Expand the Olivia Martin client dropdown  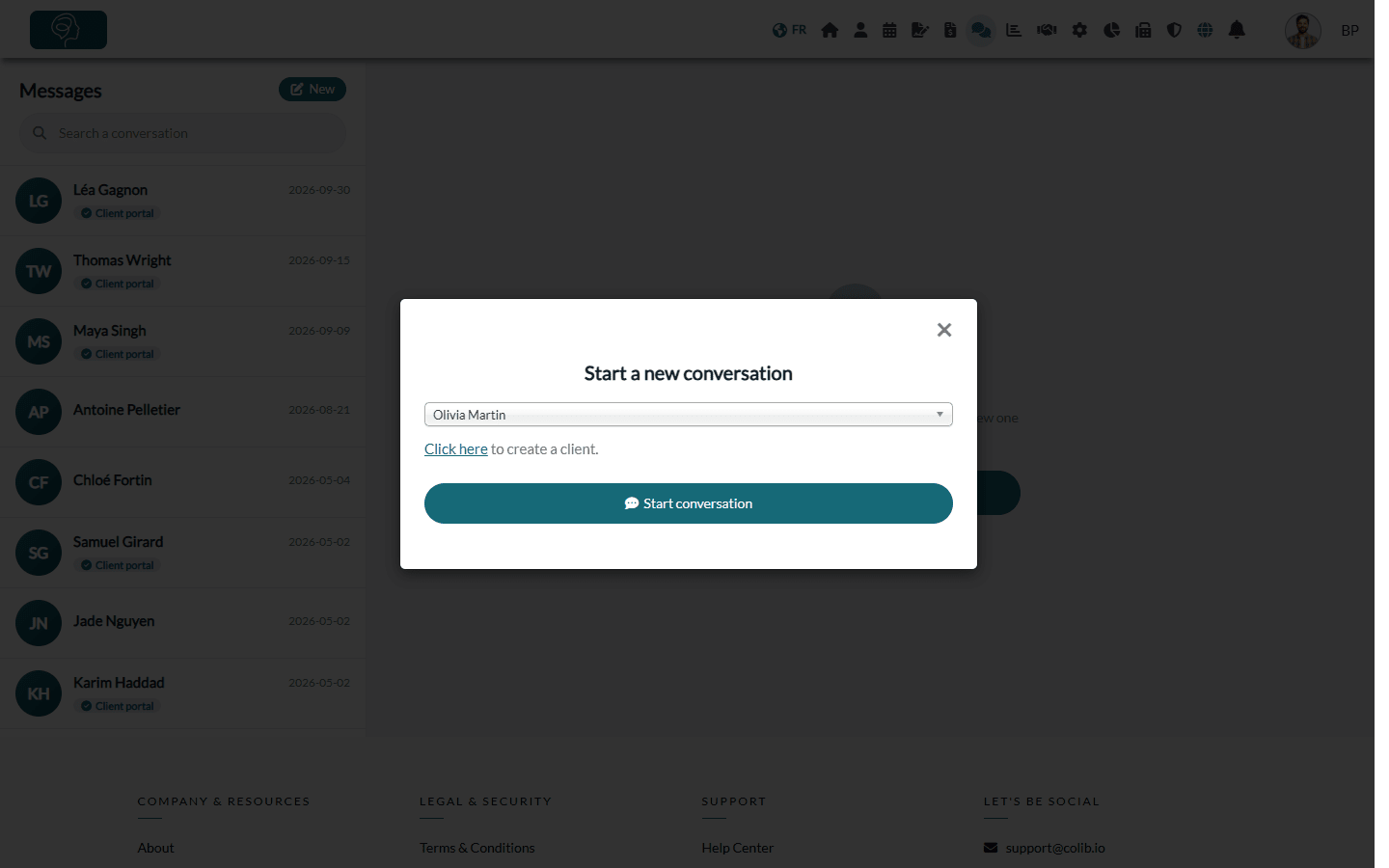point(689,415)
